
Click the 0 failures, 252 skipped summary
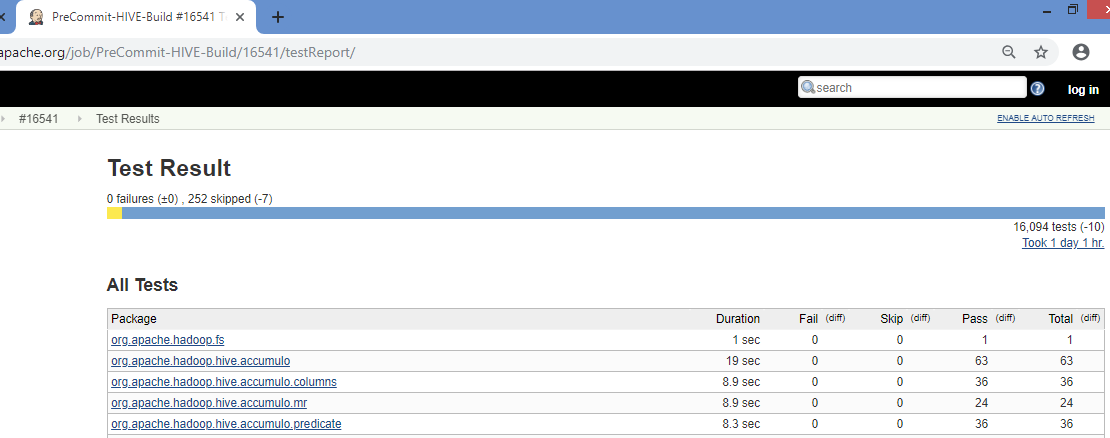point(190,199)
